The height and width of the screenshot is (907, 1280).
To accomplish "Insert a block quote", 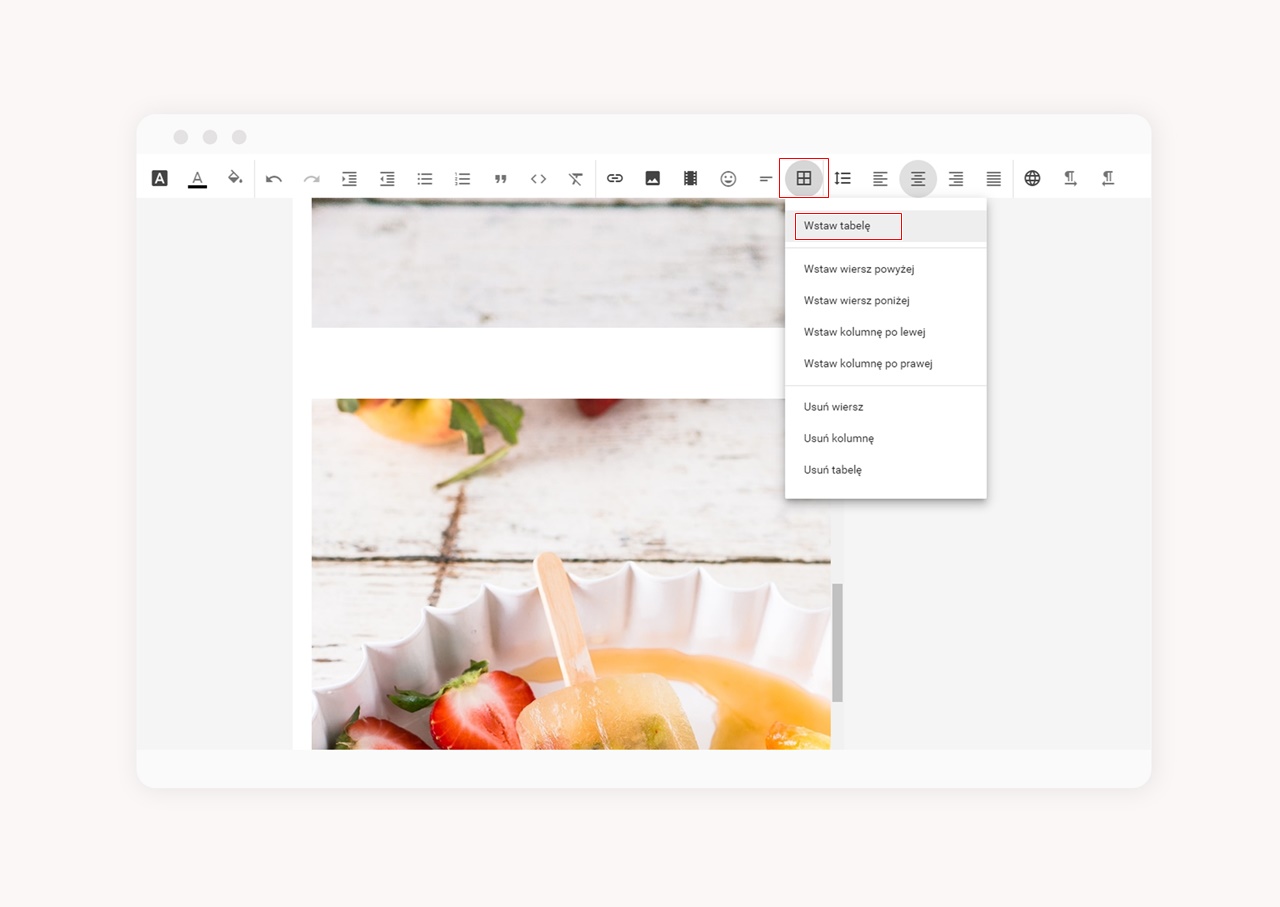I will (501, 179).
